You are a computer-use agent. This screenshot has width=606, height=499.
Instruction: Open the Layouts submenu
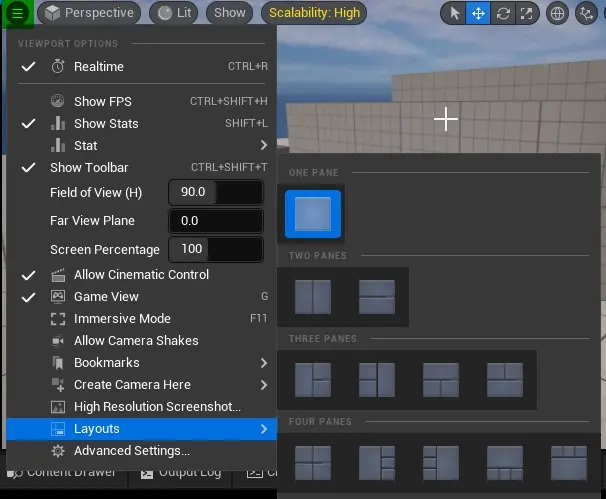[141, 429]
